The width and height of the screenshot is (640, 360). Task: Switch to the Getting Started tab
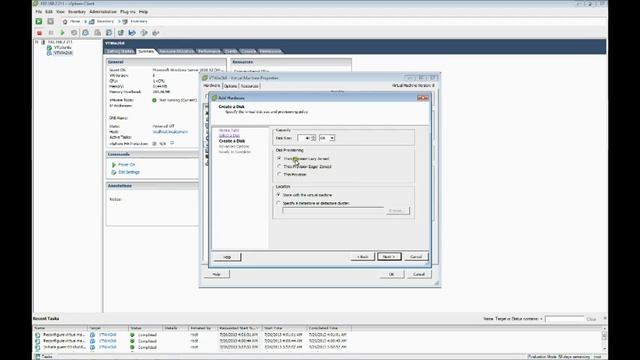[x=120, y=51]
